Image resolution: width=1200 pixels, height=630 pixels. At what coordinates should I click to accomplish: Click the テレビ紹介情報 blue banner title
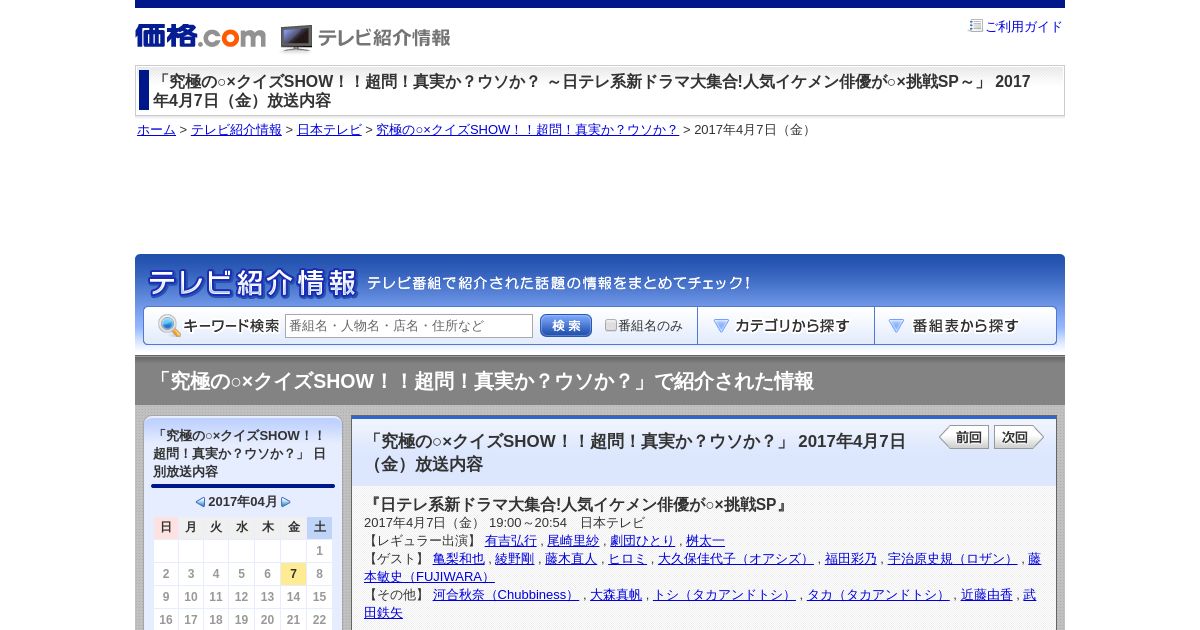[252, 283]
